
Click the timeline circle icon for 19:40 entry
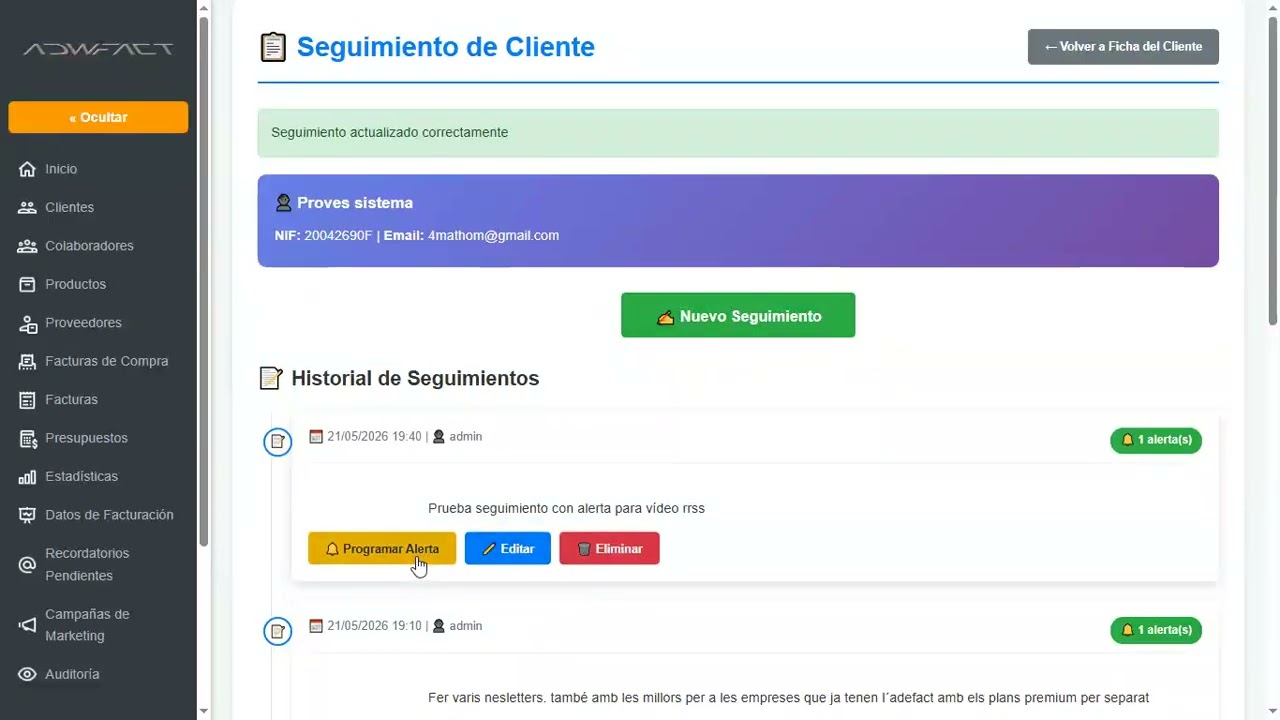277,441
